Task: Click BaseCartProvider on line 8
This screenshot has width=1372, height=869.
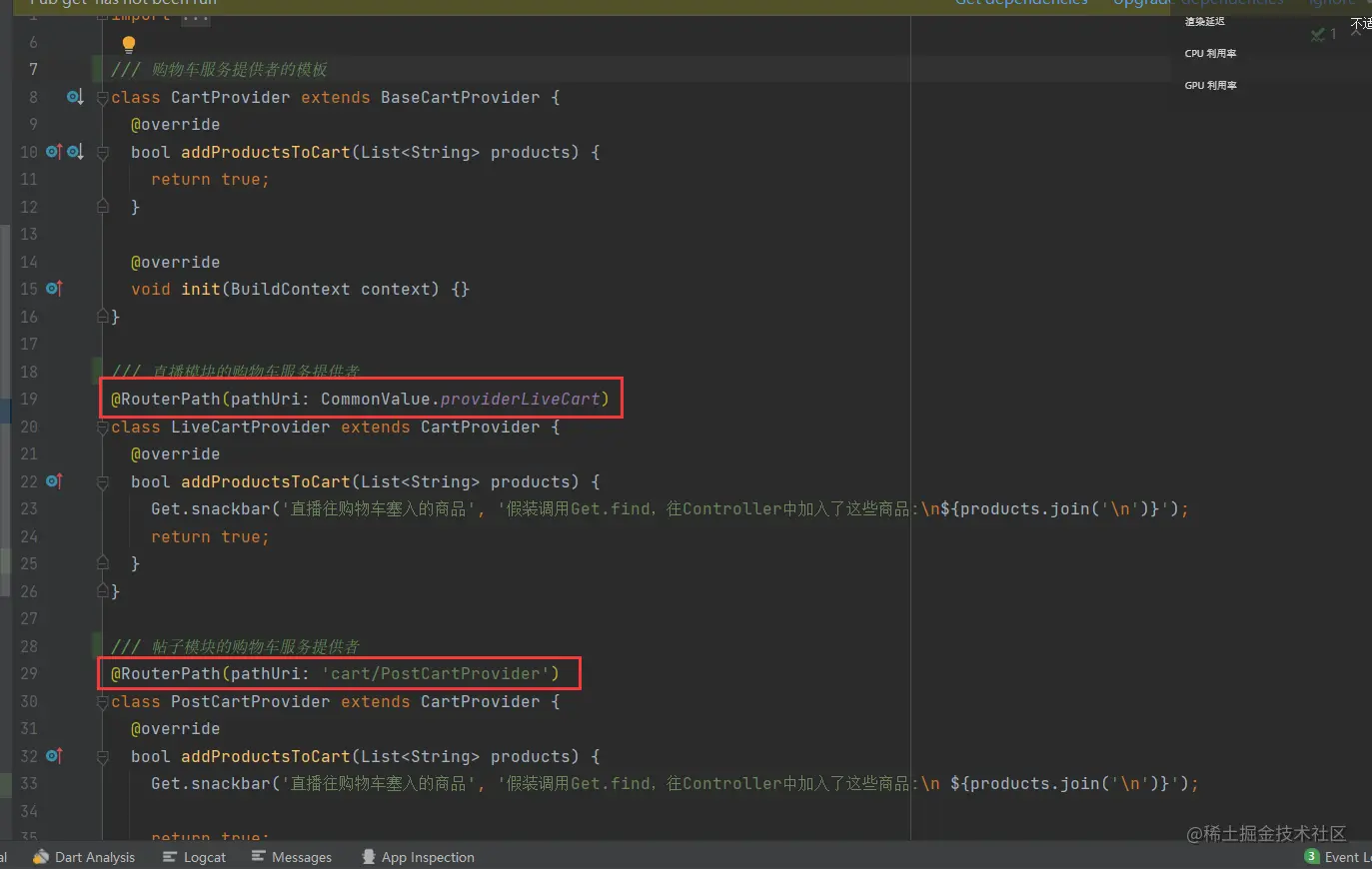Action: pos(461,97)
